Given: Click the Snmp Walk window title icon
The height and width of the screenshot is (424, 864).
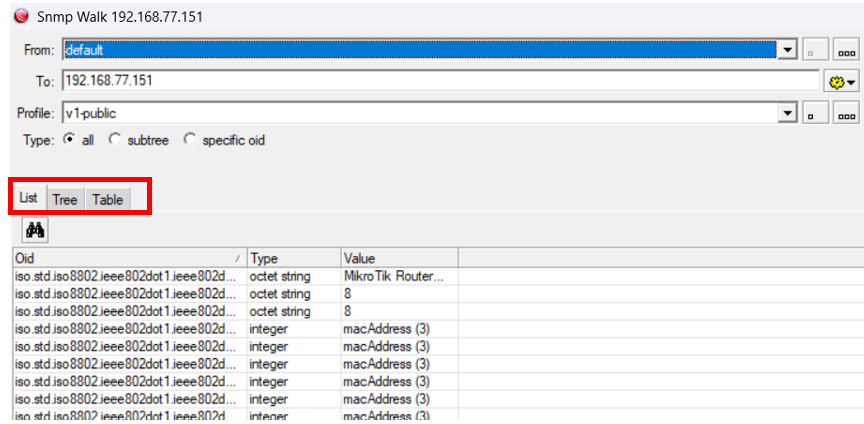Looking at the screenshot, I should tap(21, 17).
